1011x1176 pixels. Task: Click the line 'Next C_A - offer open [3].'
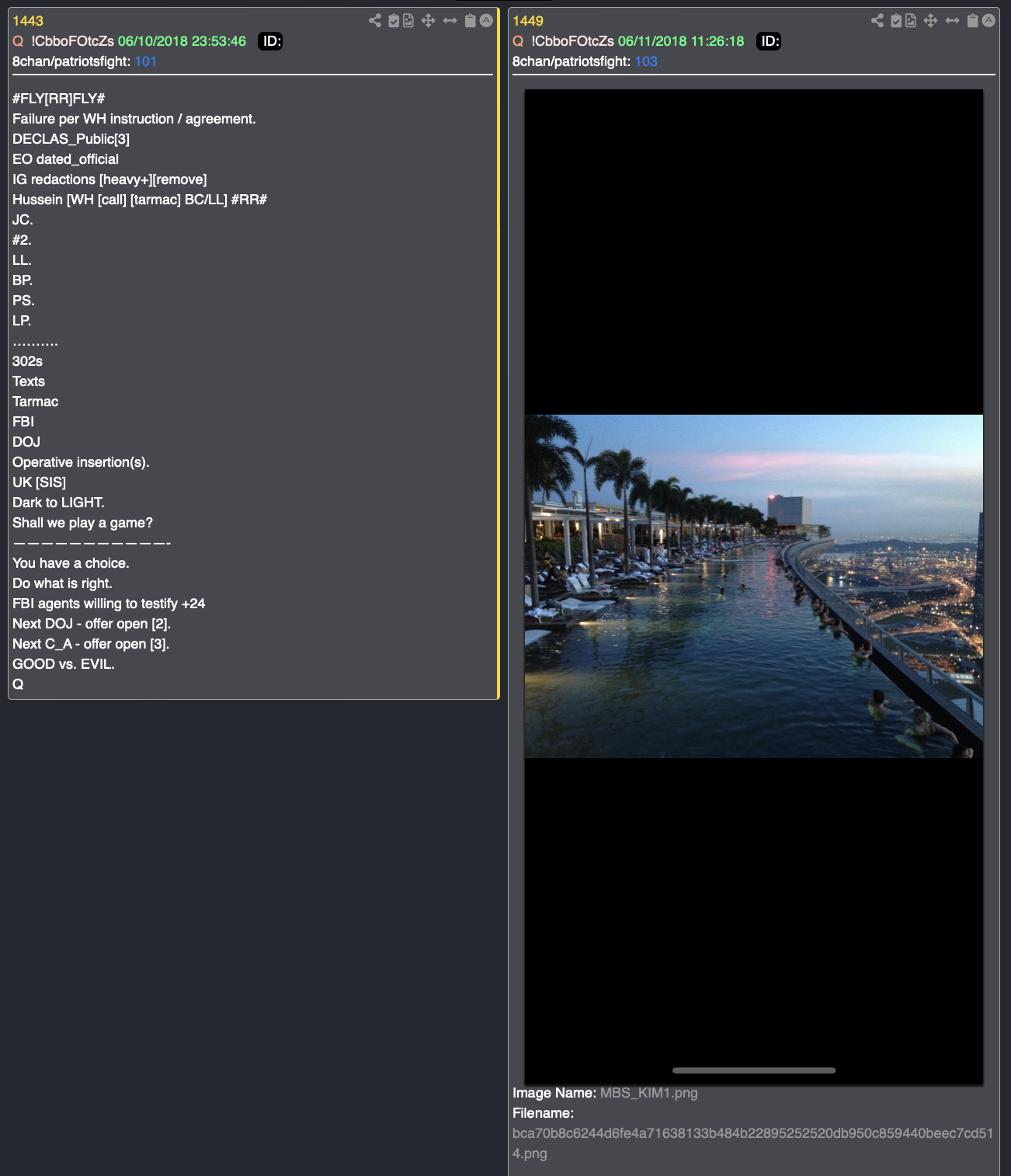pyautogui.click(x=91, y=644)
